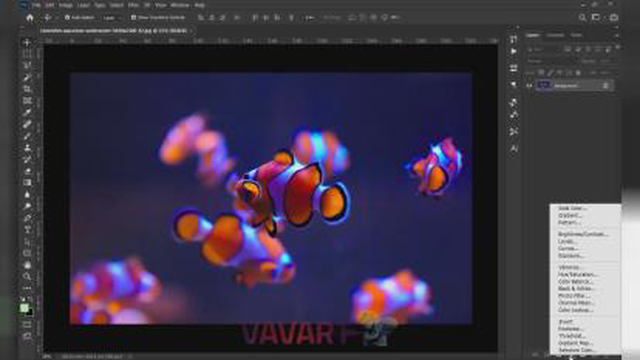The height and width of the screenshot is (360, 640).
Task: Open the File menu
Action: 36,5
